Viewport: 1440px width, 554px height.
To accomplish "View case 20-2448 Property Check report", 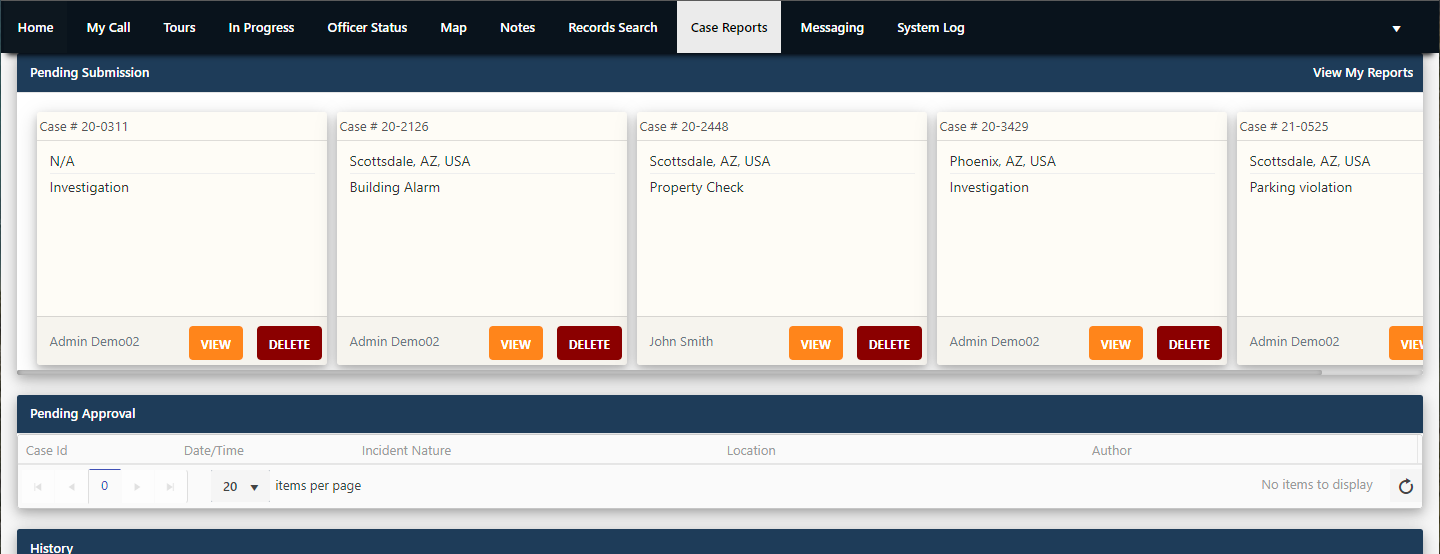I will point(816,343).
